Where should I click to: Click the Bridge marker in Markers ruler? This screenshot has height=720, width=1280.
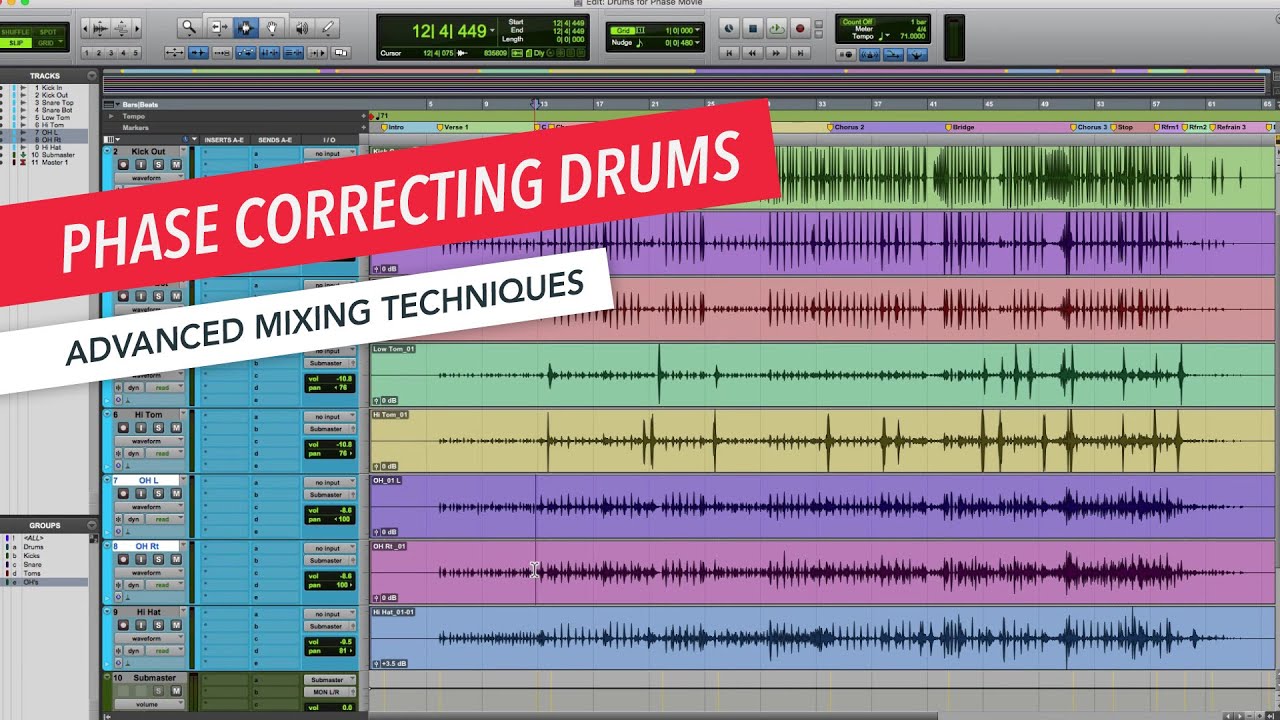coord(962,127)
